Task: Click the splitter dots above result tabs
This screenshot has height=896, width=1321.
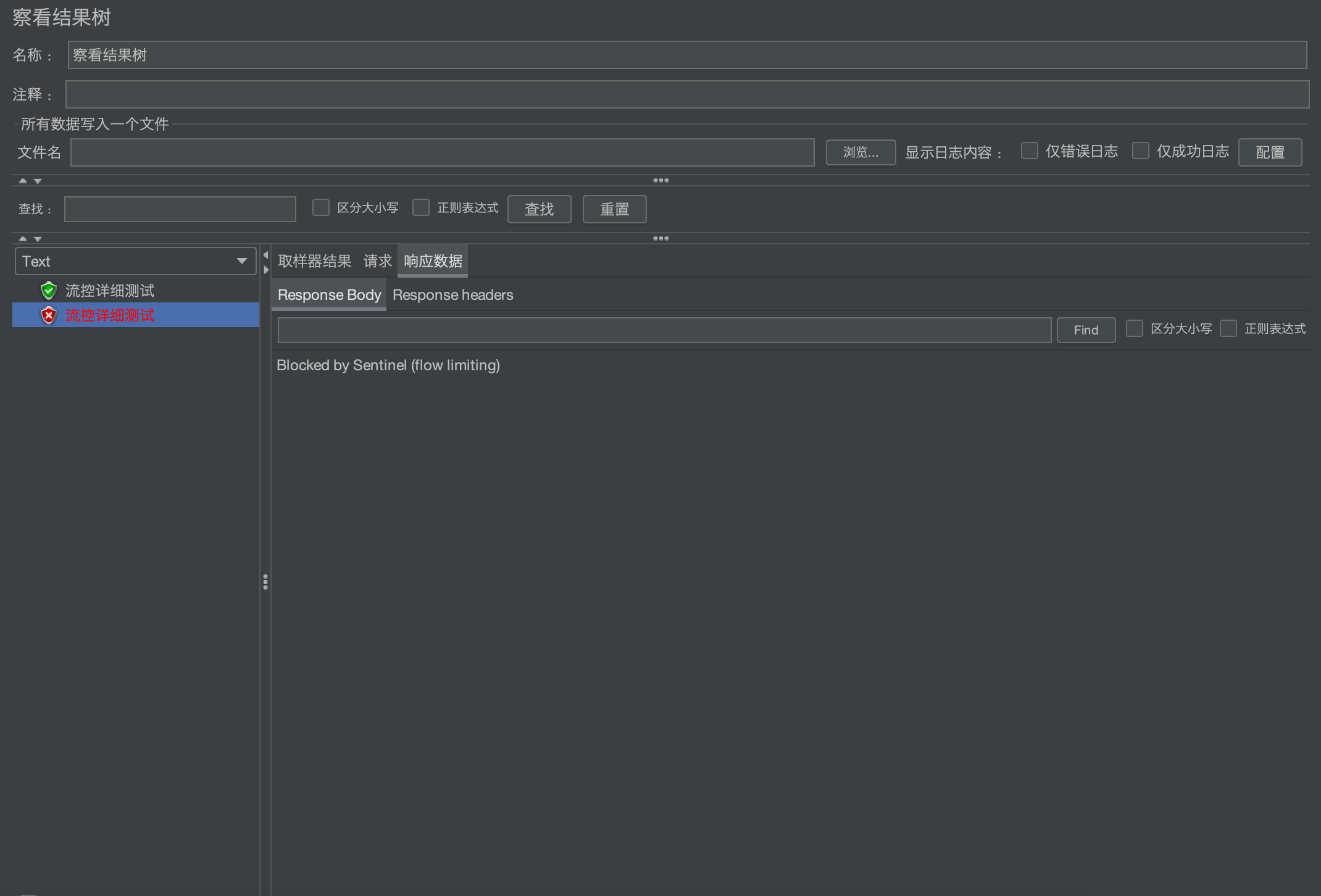Action: point(661,238)
